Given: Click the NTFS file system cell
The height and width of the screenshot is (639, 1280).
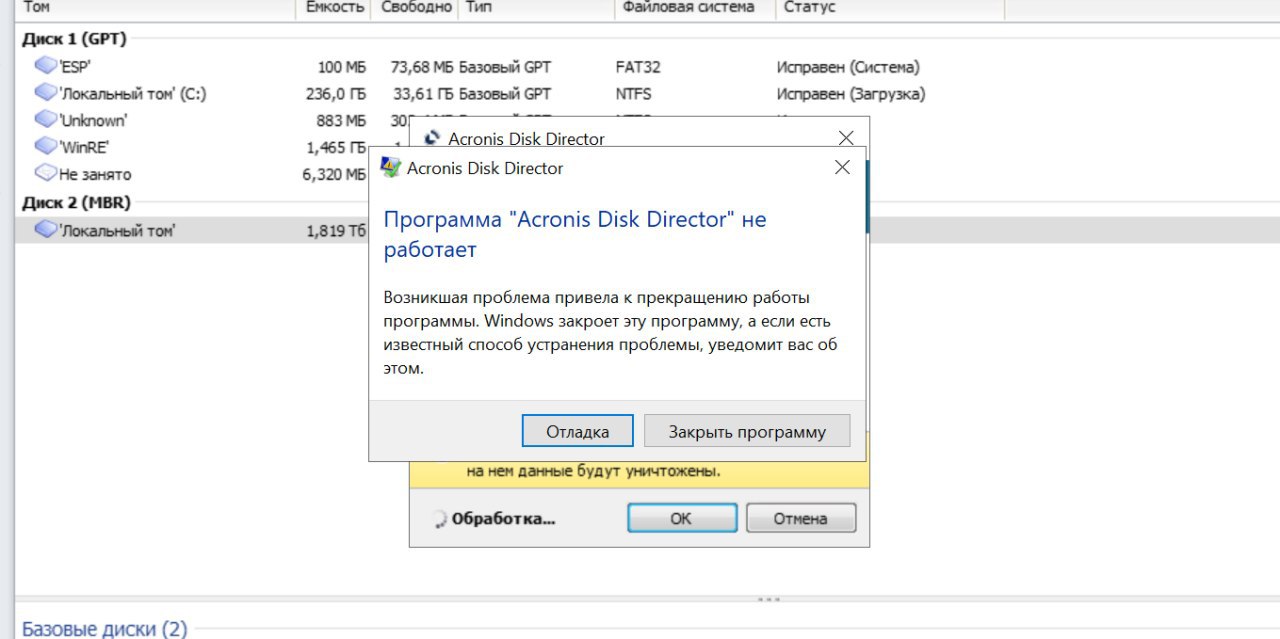Looking at the screenshot, I should pos(634,94).
